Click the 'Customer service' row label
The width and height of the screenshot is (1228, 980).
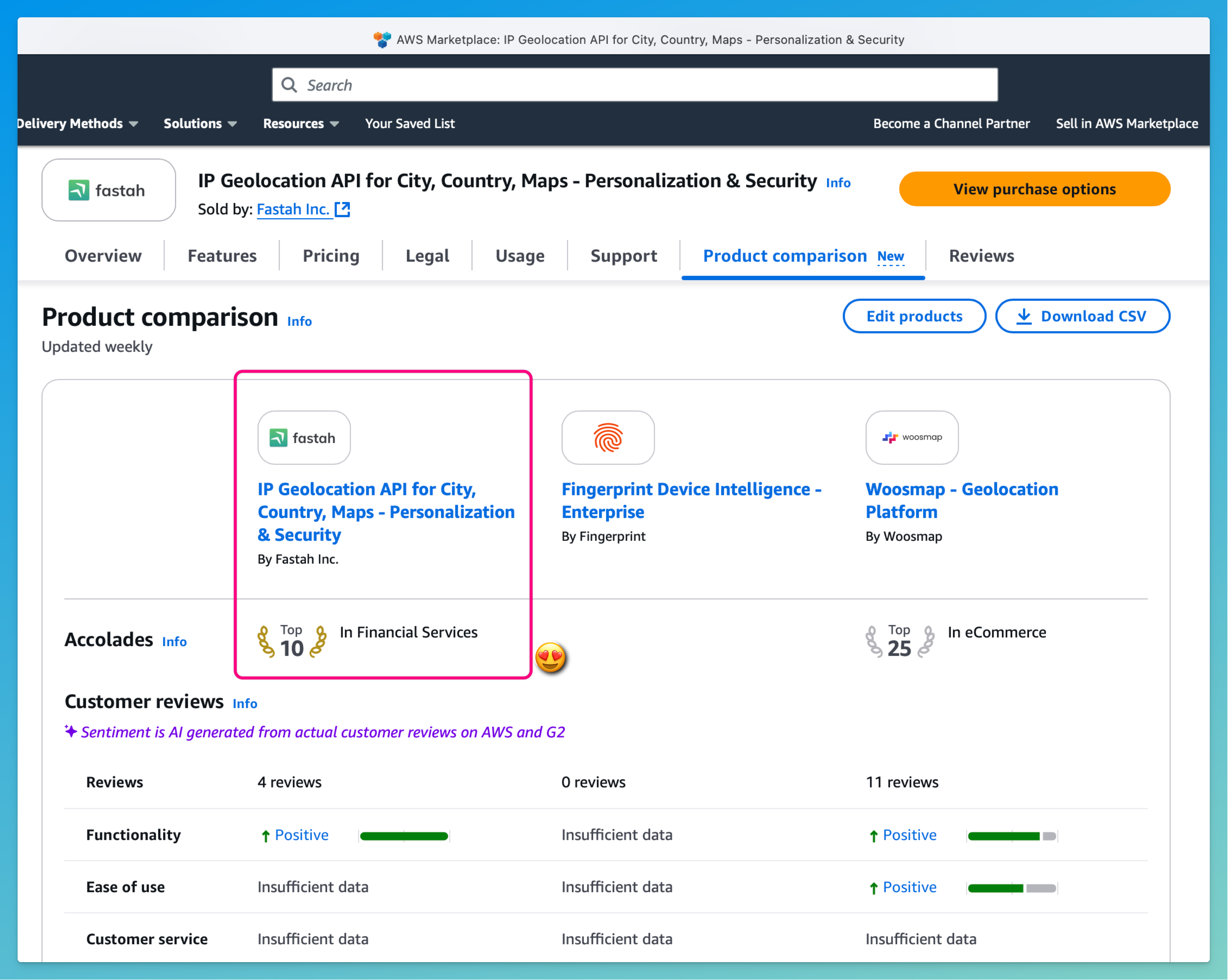pyautogui.click(x=147, y=939)
